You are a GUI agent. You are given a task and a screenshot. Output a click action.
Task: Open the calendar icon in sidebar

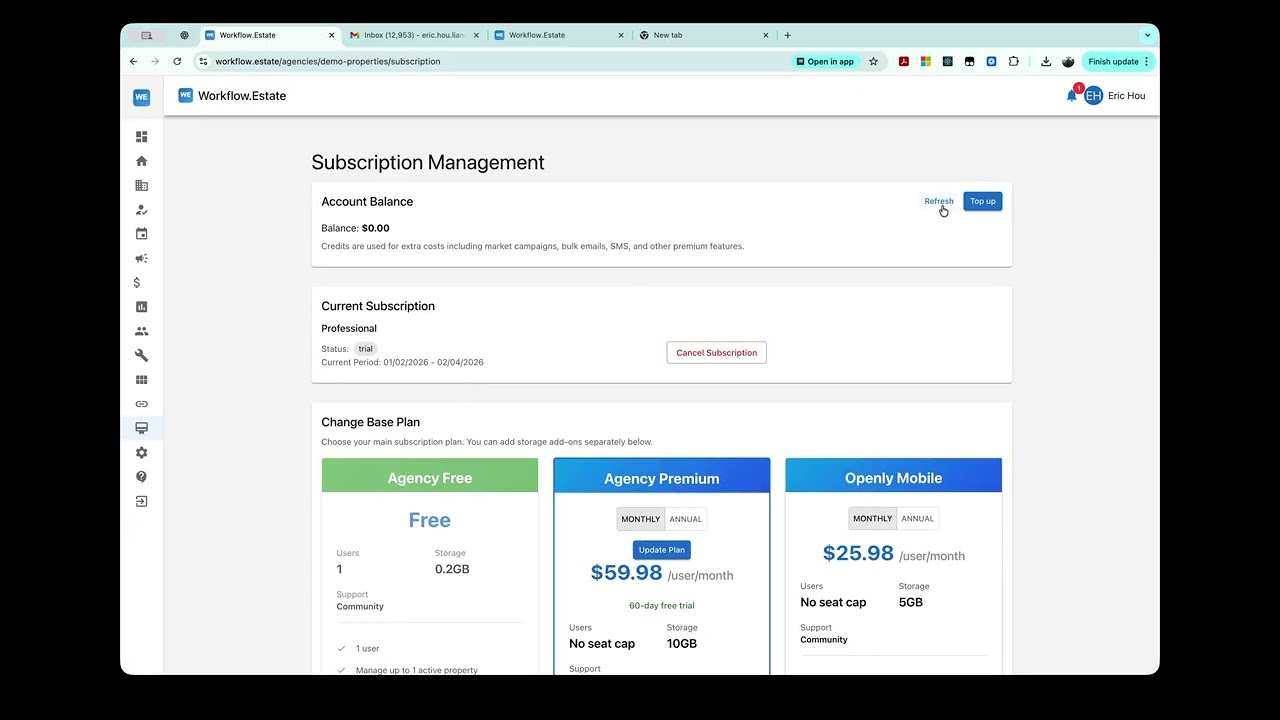(x=141, y=234)
